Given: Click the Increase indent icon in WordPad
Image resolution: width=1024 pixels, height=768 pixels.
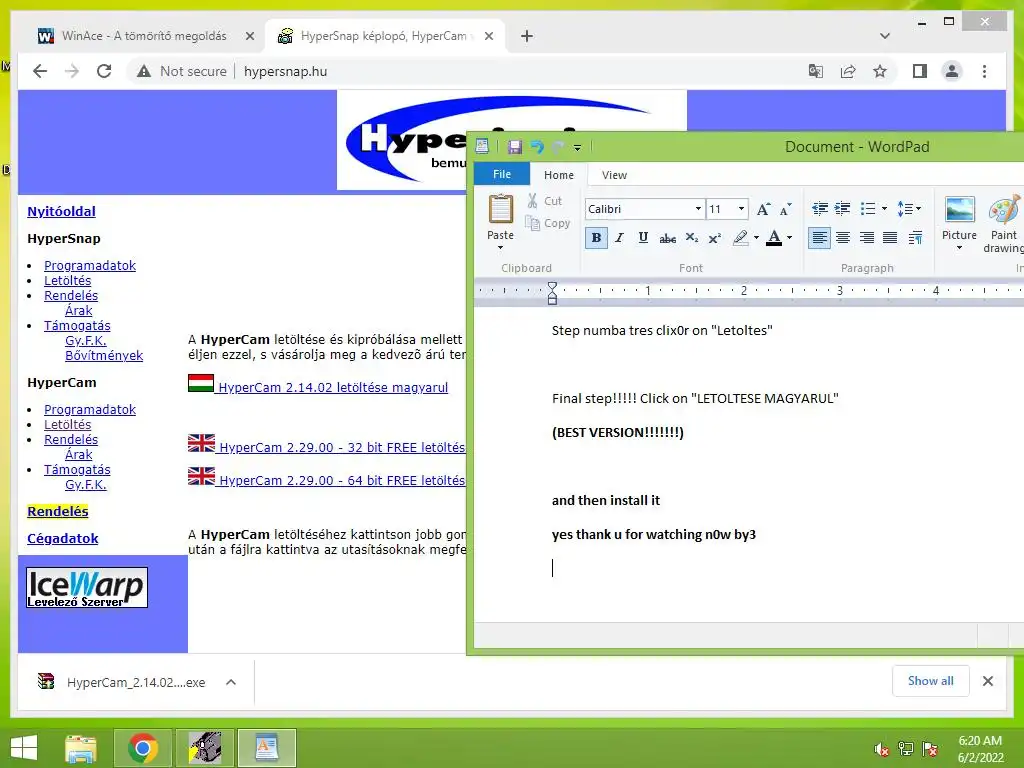Looking at the screenshot, I should pos(843,209).
